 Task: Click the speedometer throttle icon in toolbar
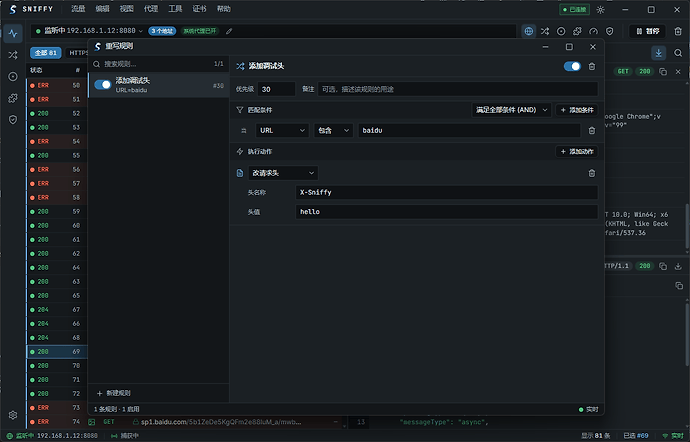coord(594,31)
